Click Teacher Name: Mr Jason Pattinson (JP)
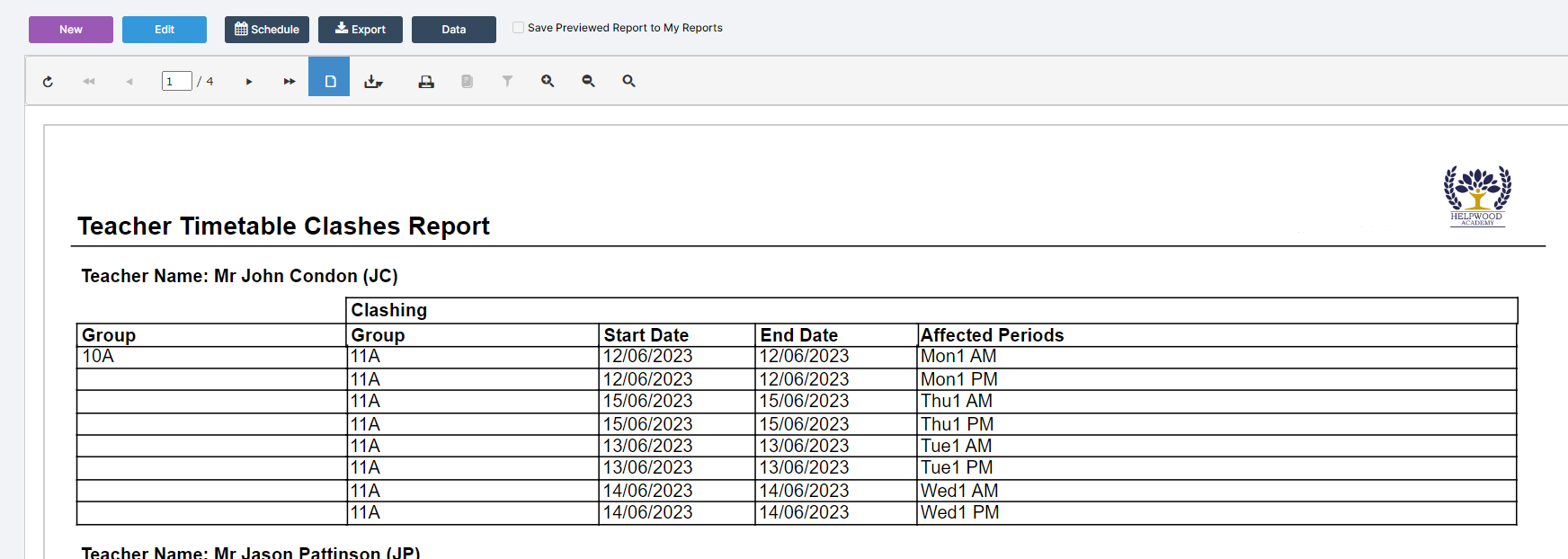1568x559 pixels. 250,552
